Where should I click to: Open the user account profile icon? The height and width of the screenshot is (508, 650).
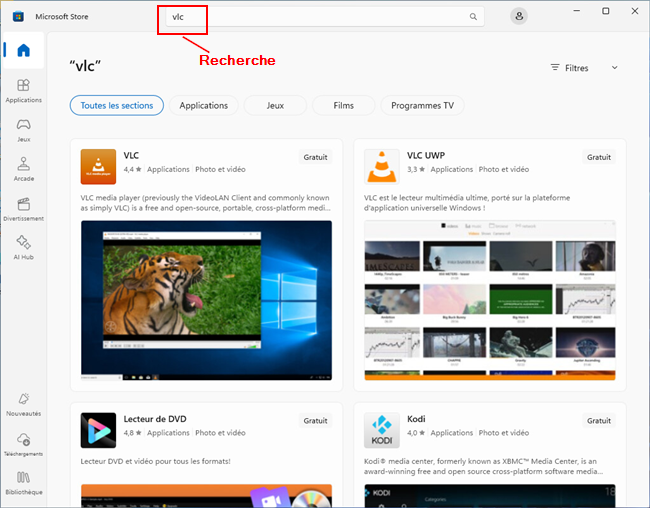(519, 17)
